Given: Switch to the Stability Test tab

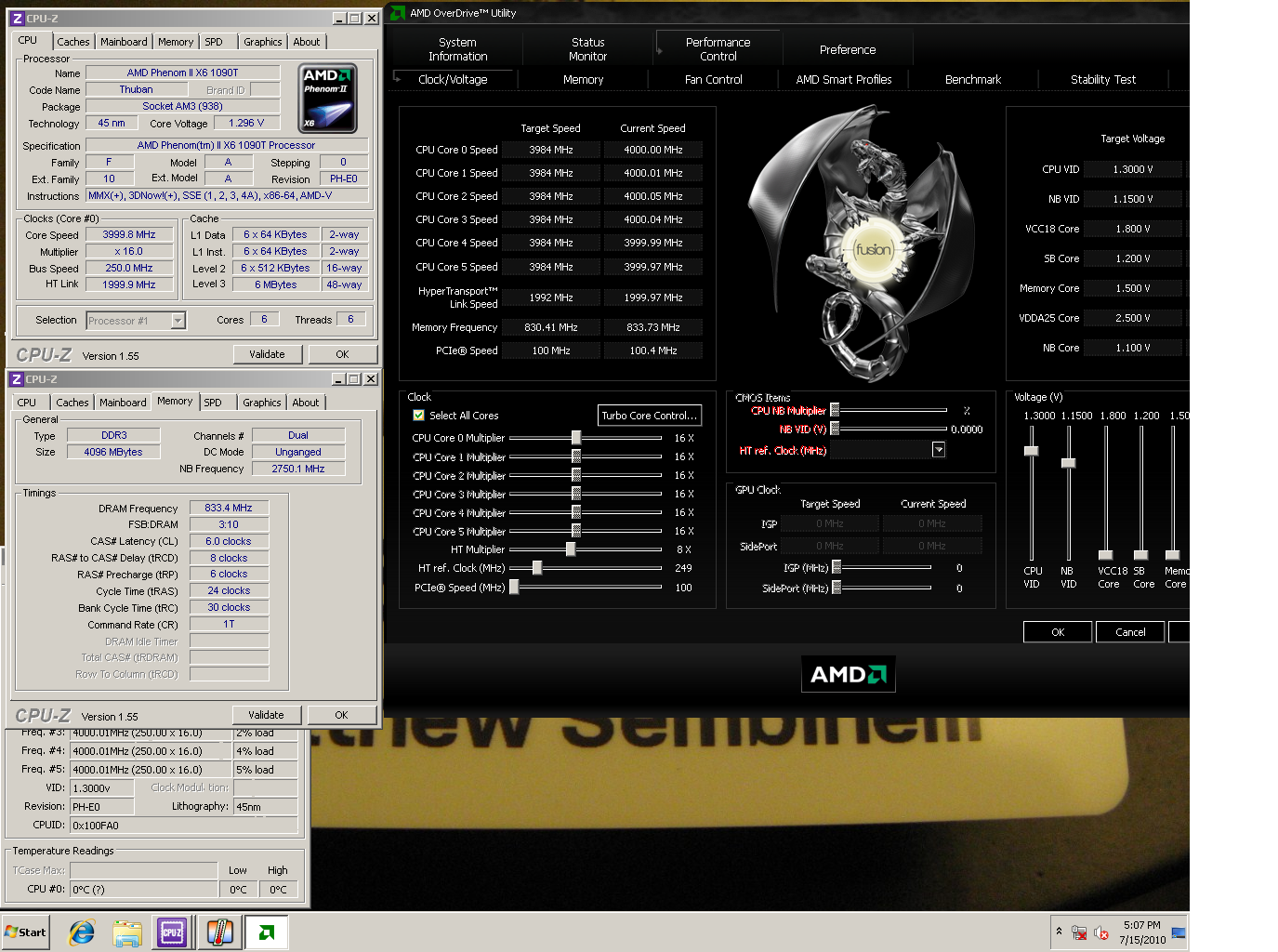Looking at the screenshot, I should (x=1103, y=80).
